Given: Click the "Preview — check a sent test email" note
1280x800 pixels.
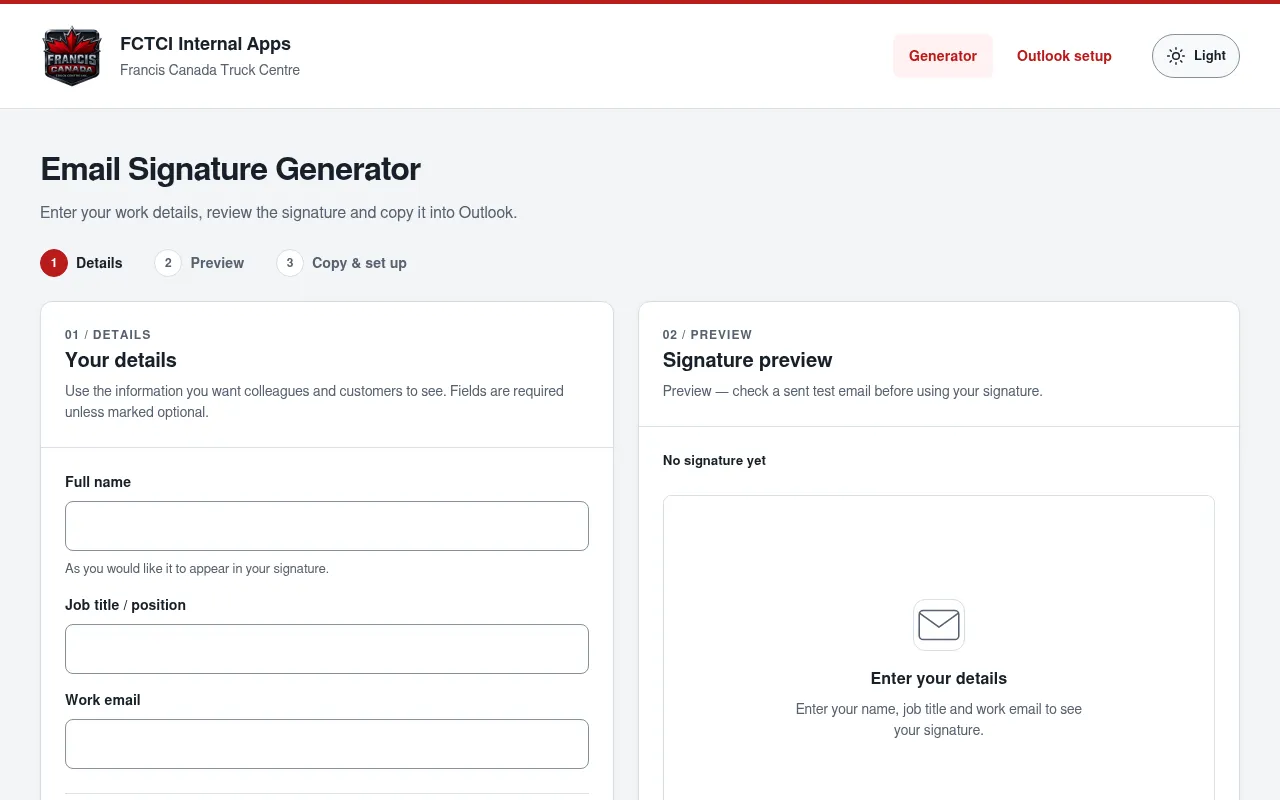Looking at the screenshot, I should (853, 391).
